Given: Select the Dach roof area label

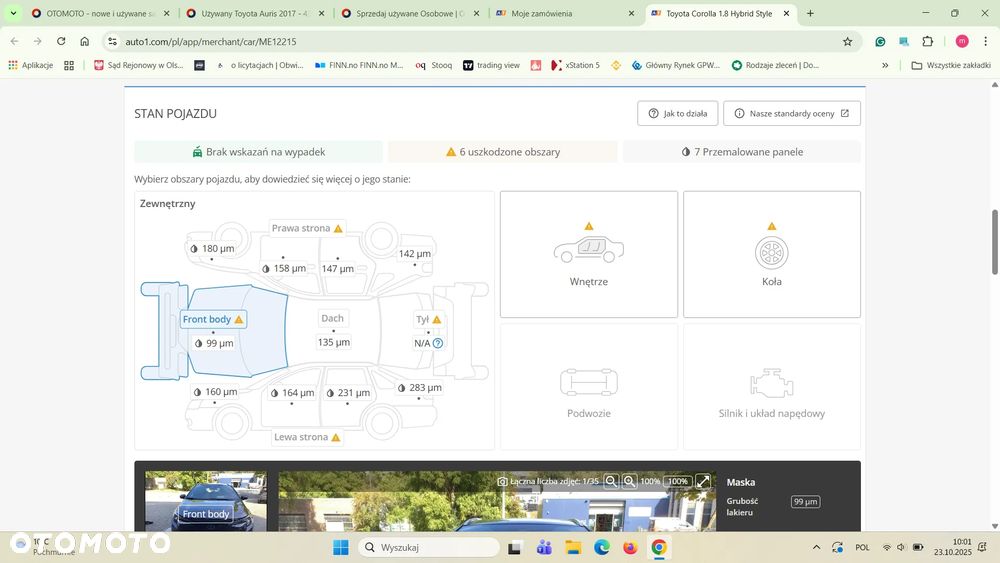Looking at the screenshot, I should tap(332, 318).
